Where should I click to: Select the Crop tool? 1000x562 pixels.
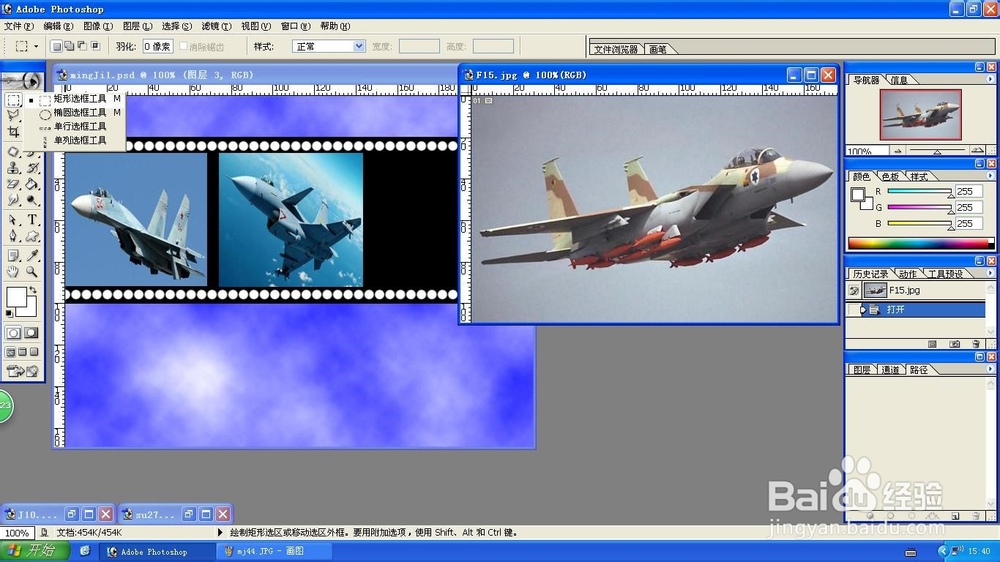pyautogui.click(x=13, y=132)
